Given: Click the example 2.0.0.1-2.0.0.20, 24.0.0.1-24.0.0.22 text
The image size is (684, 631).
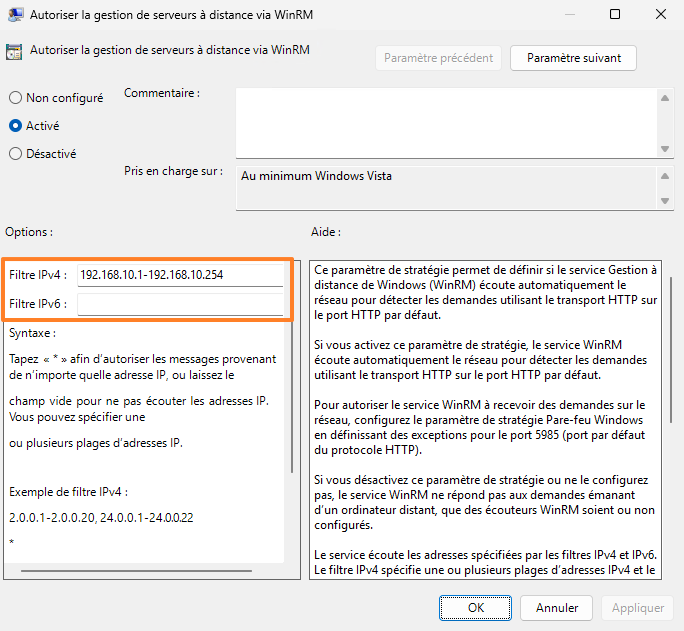Looking at the screenshot, I should point(101,518).
